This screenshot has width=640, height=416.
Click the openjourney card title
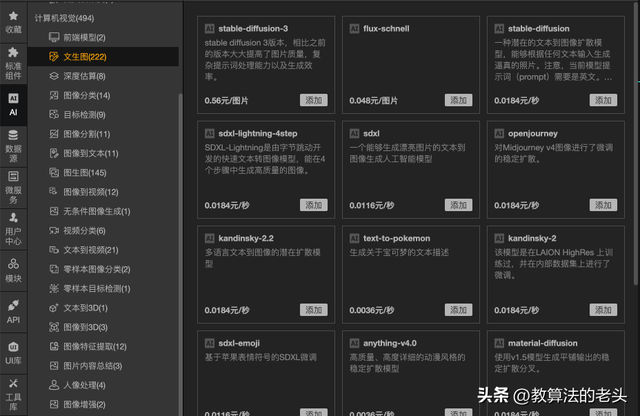point(533,133)
